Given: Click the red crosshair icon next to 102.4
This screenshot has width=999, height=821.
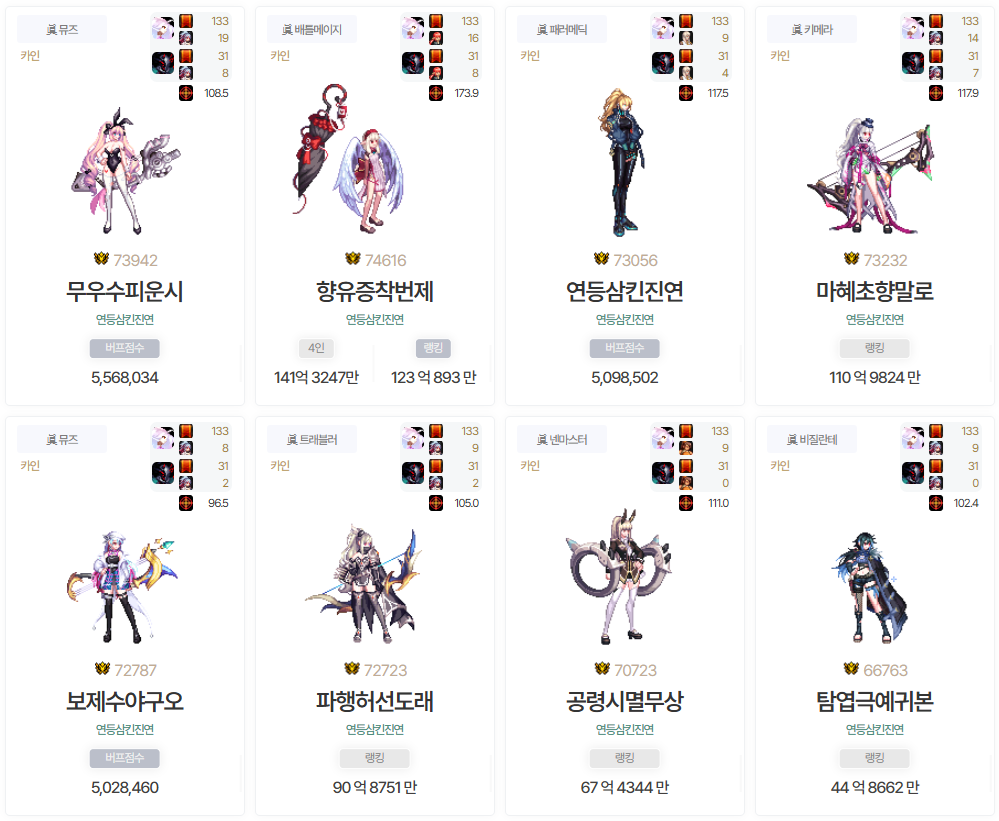Looking at the screenshot, I should coord(936,503).
